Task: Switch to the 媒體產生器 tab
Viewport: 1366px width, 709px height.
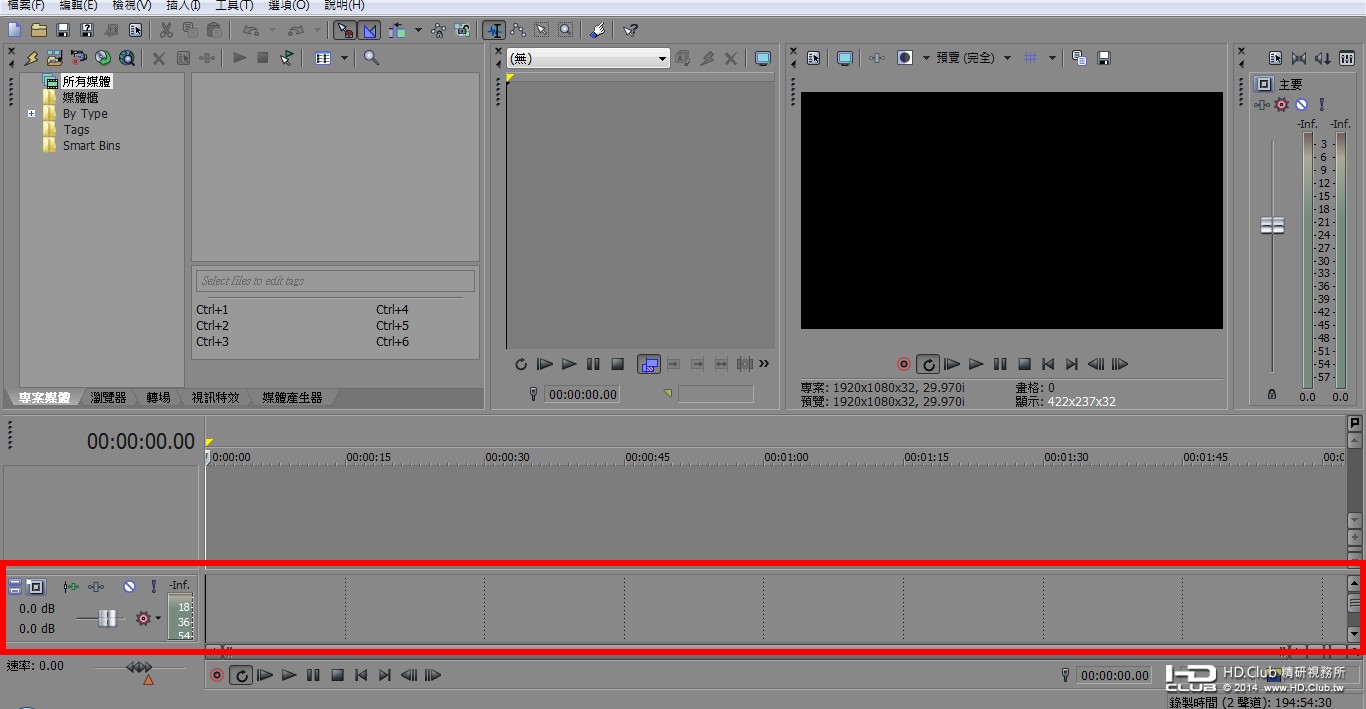Action: point(292,398)
